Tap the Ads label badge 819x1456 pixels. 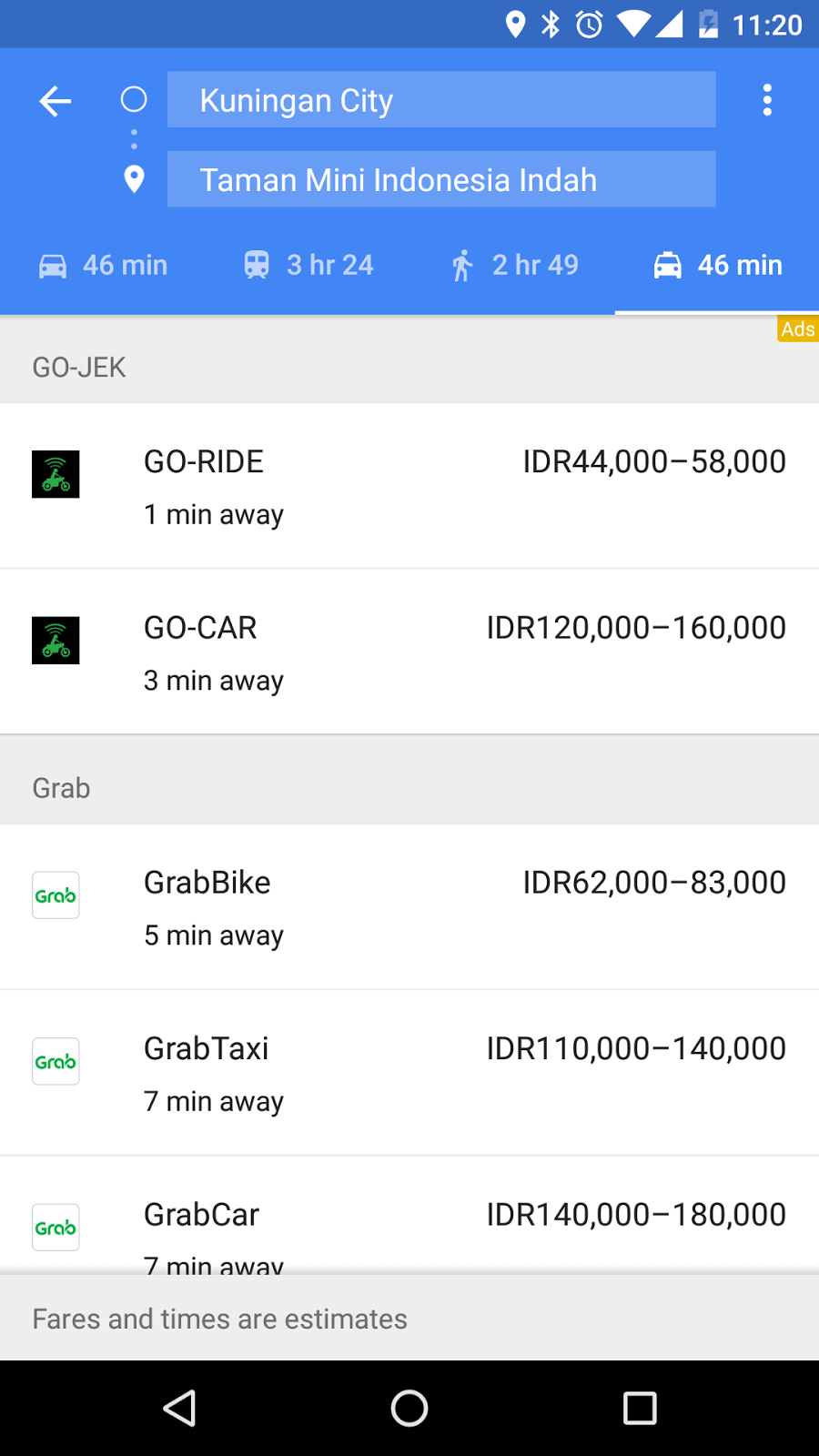(797, 329)
